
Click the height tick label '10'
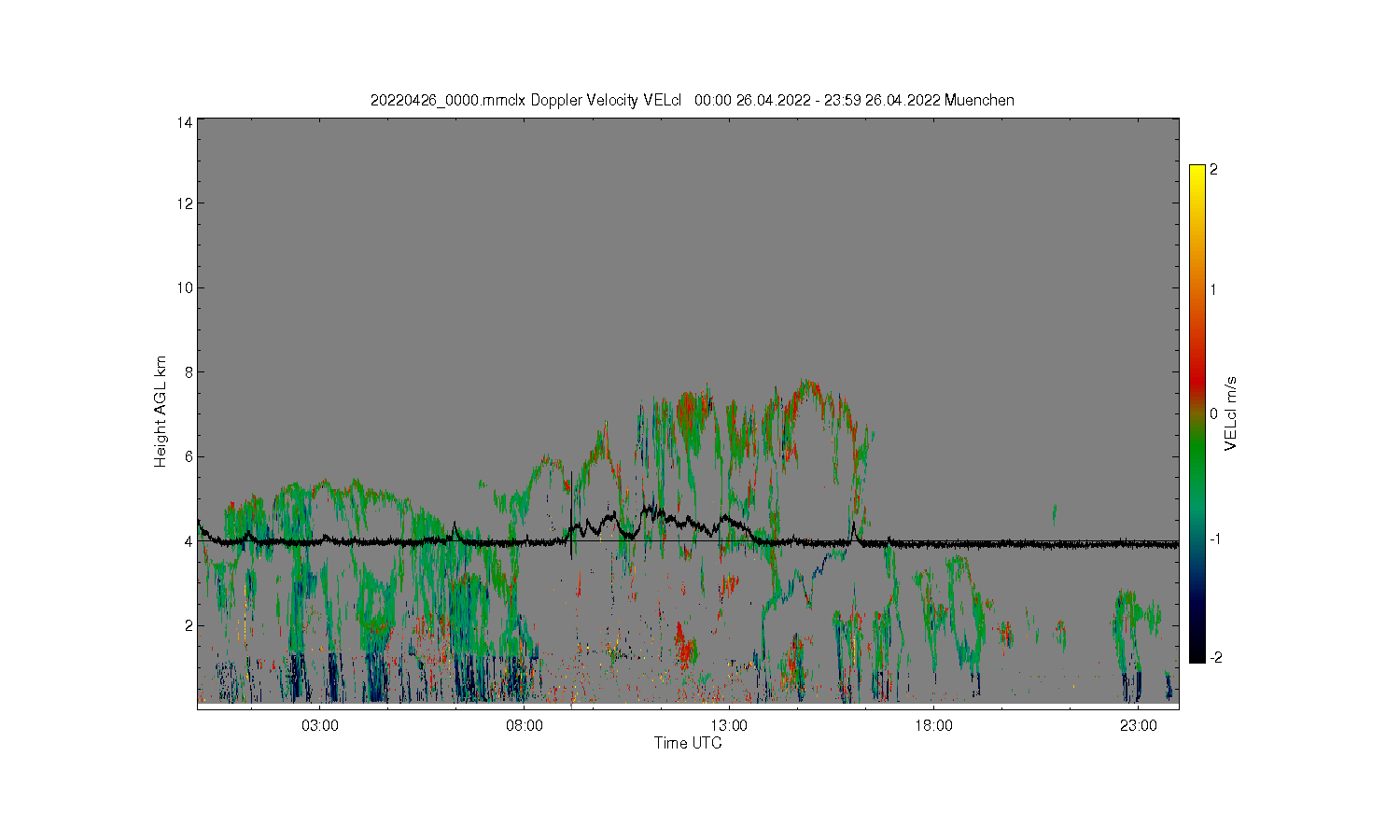pos(185,287)
